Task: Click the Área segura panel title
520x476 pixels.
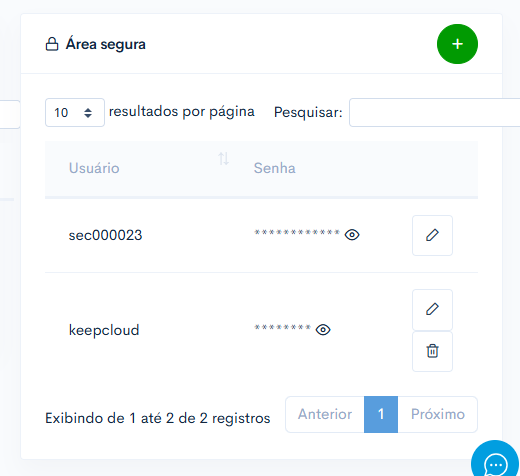Action: click(x=106, y=44)
